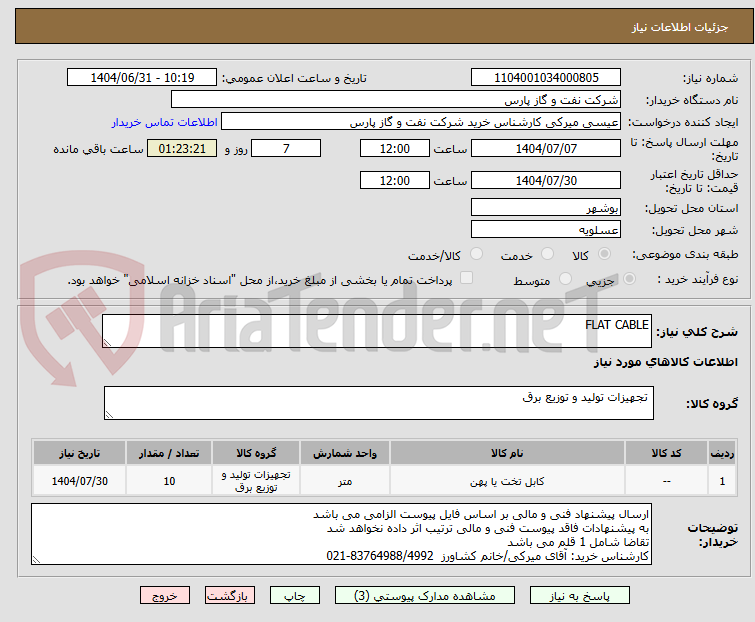Viewport: 755px width, 622px height.
Task: Click the price validity time 12:00 field
Action: pyautogui.click(x=394, y=181)
